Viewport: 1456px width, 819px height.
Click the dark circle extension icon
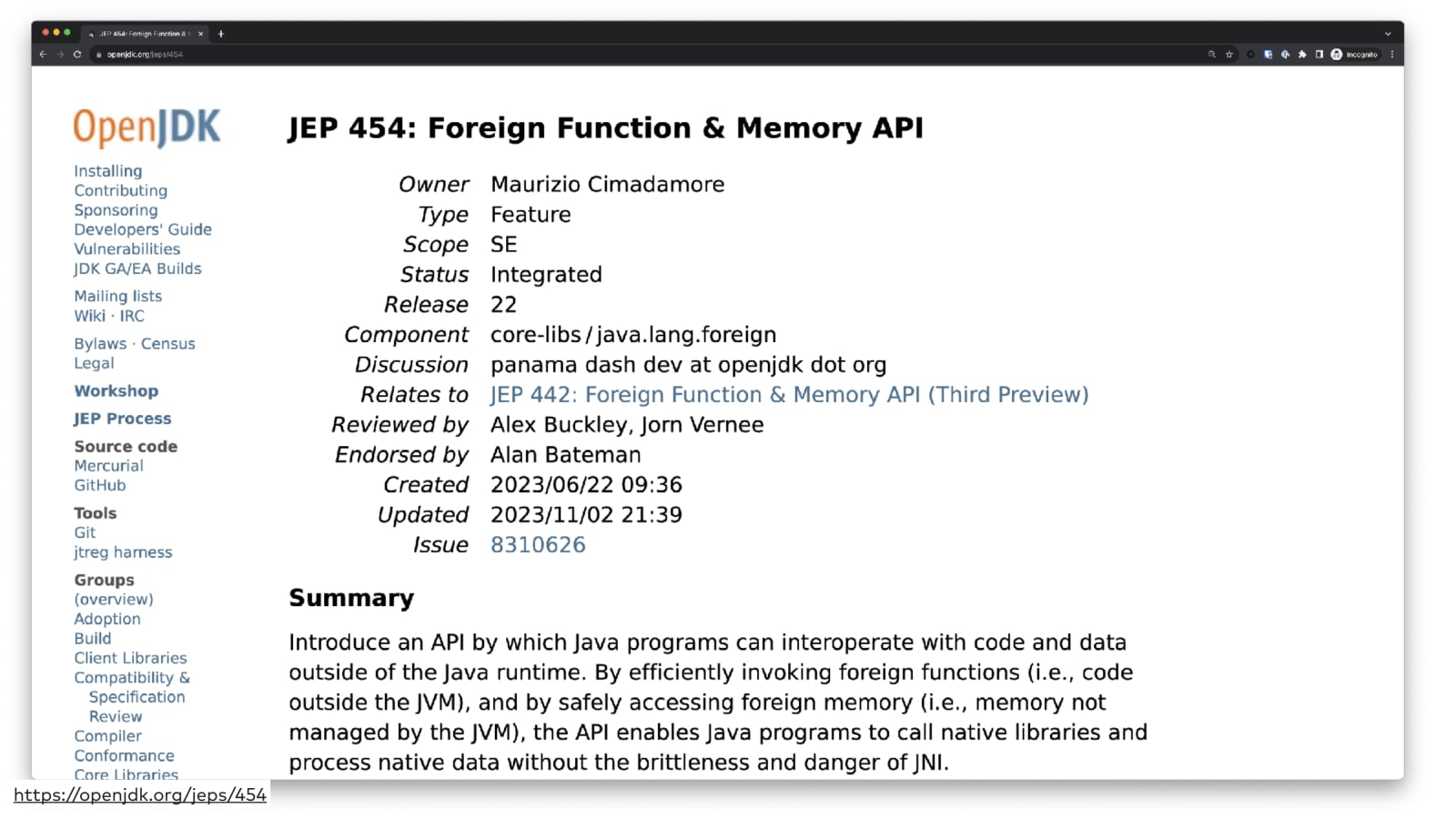(x=1250, y=55)
